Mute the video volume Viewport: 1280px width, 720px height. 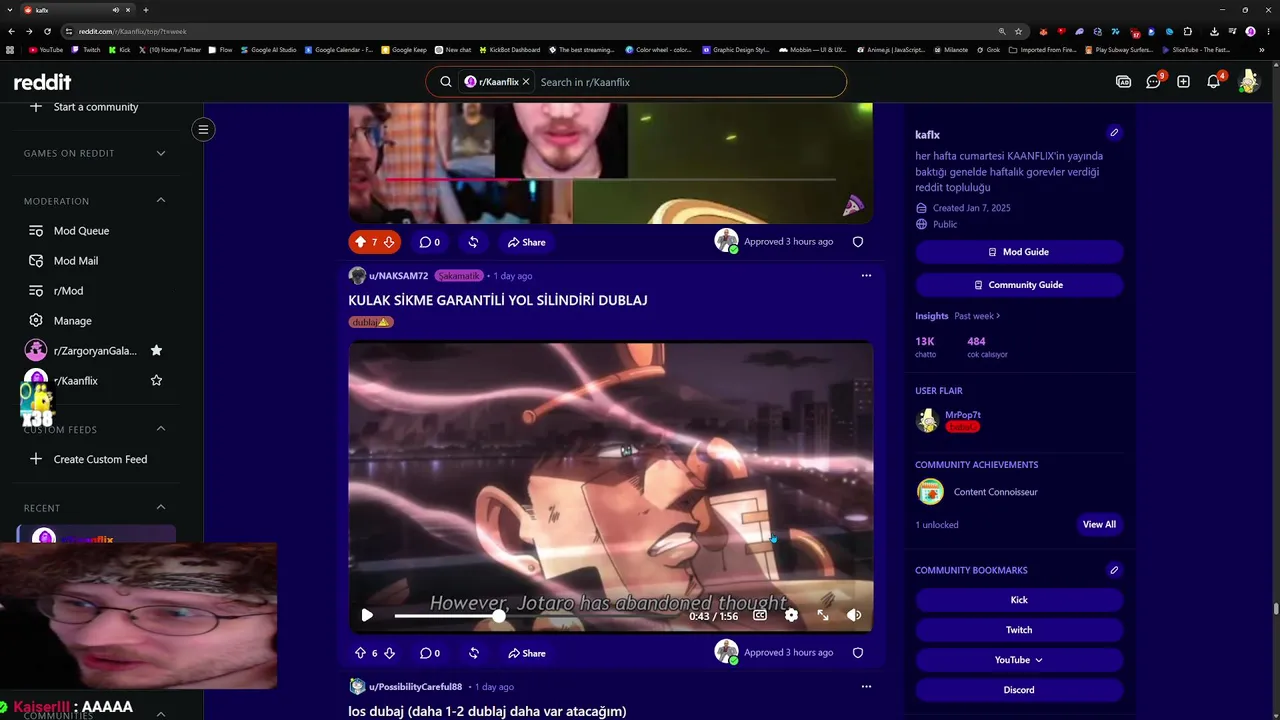(854, 615)
